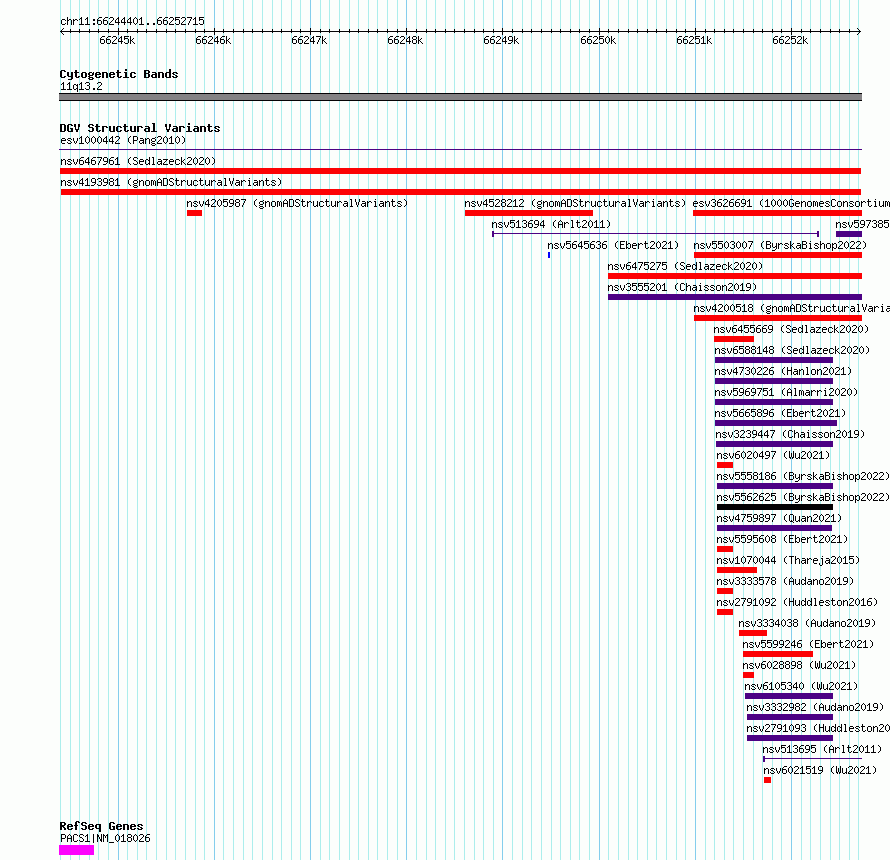The height and width of the screenshot is (860, 890).
Task: Select the nsv5665896 (Ebert2021) label
Action: pyautogui.click(x=780, y=413)
